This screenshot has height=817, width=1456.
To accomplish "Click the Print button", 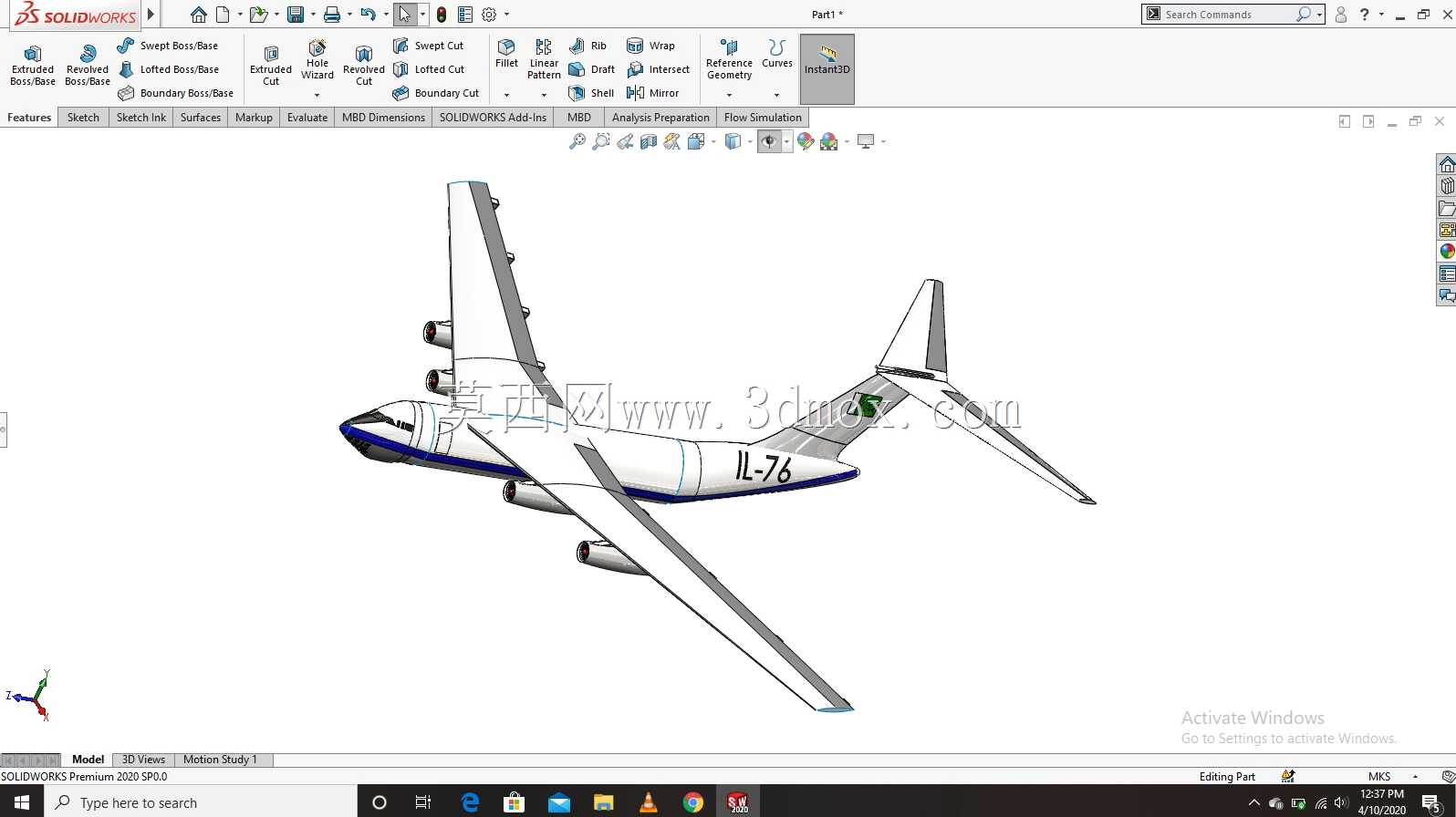I will click(x=332, y=15).
